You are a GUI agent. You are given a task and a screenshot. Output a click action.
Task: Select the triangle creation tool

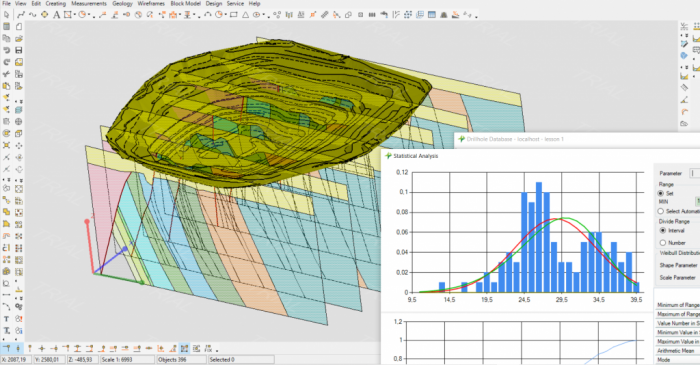click(x=246, y=15)
